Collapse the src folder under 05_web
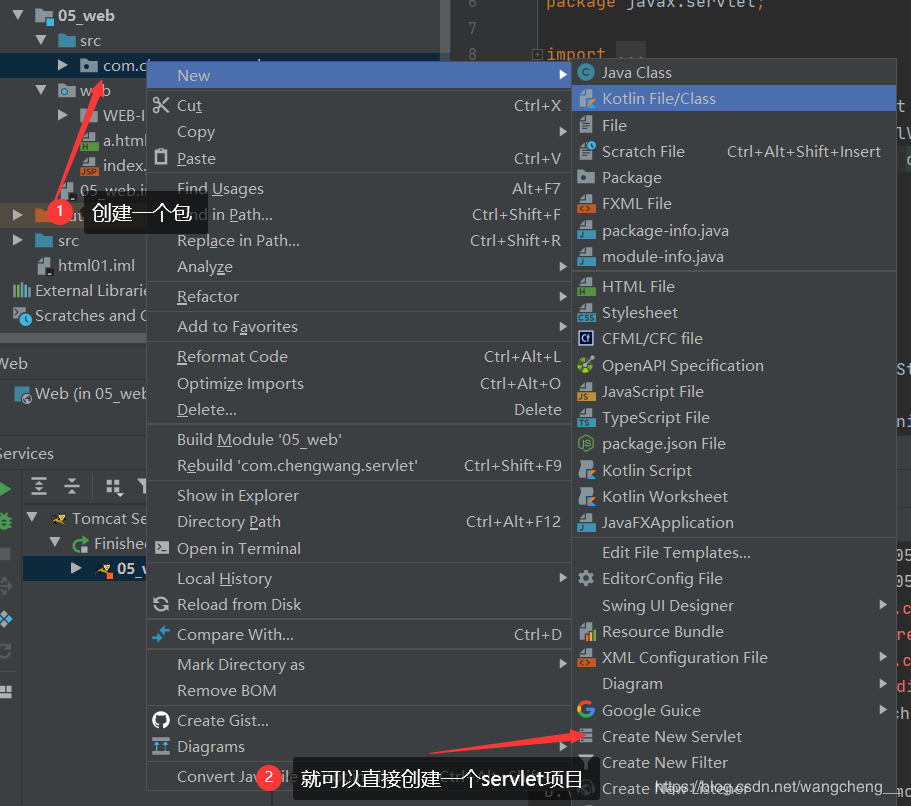The width and height of the screenshot is (911, 806). 41,40
